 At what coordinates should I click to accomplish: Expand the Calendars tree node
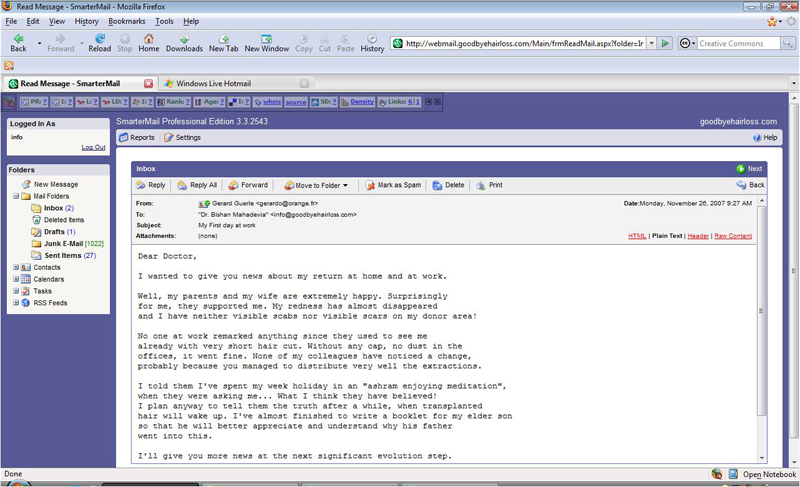(x=16, y=280)
